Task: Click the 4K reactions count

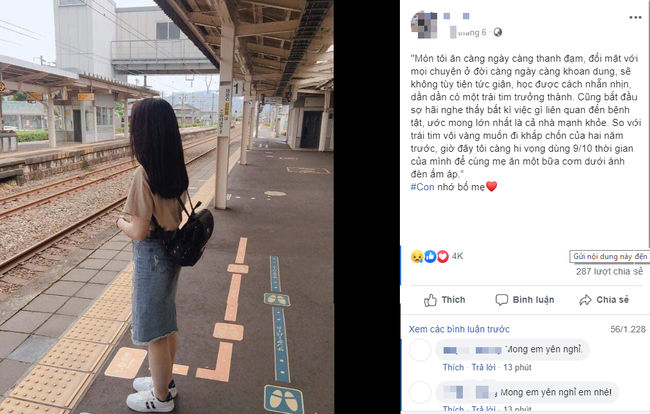Action: point(457,256)
